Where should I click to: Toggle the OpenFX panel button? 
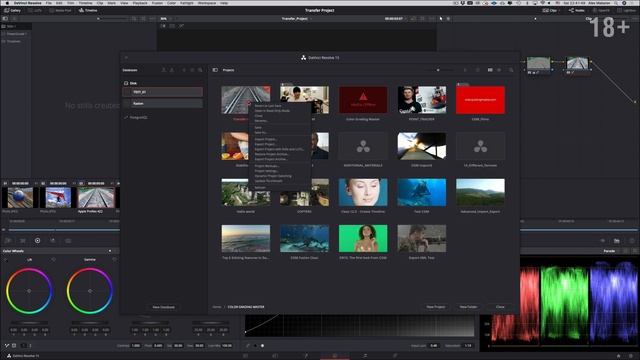click(600, 10)
